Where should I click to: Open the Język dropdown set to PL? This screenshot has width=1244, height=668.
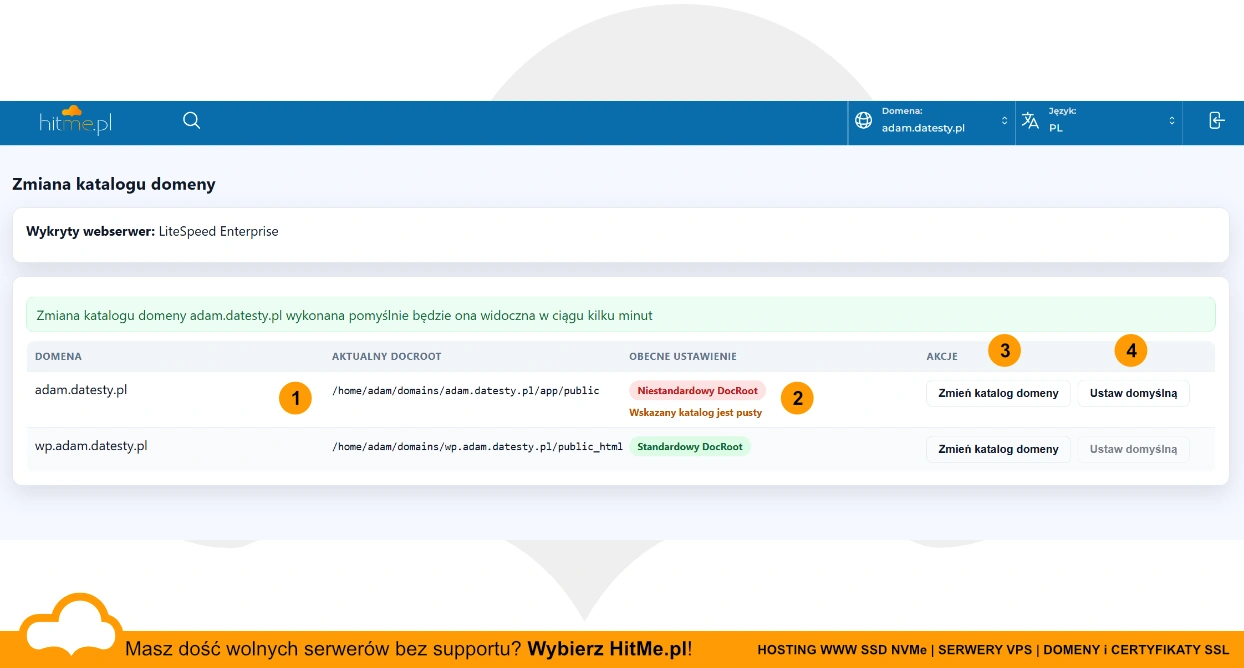[1099, 121]
